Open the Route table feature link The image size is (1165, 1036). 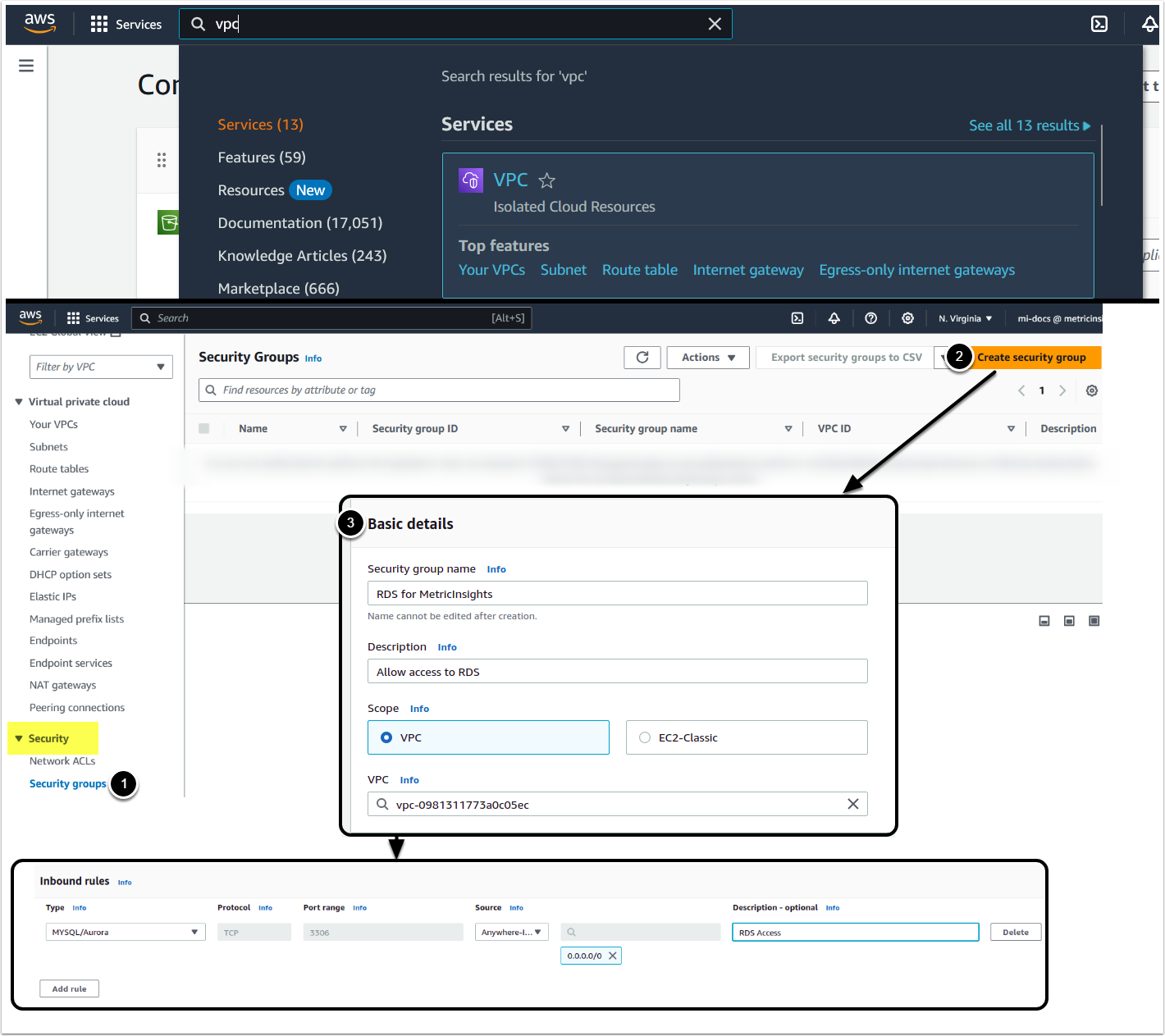(x=640, y=270)
